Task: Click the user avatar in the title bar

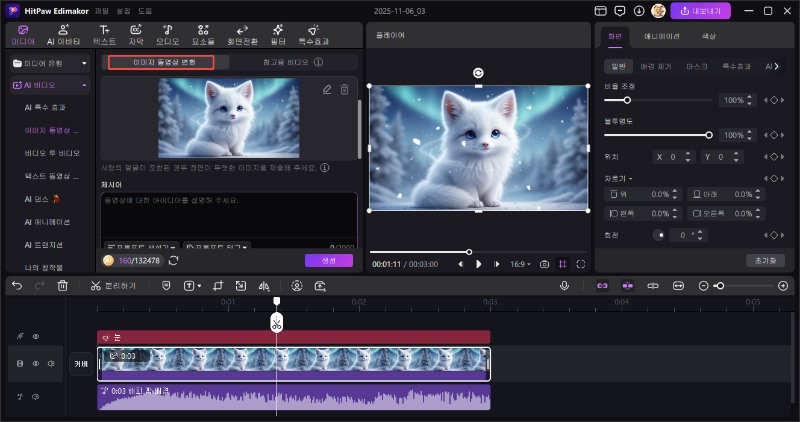Action: point(658,11)
